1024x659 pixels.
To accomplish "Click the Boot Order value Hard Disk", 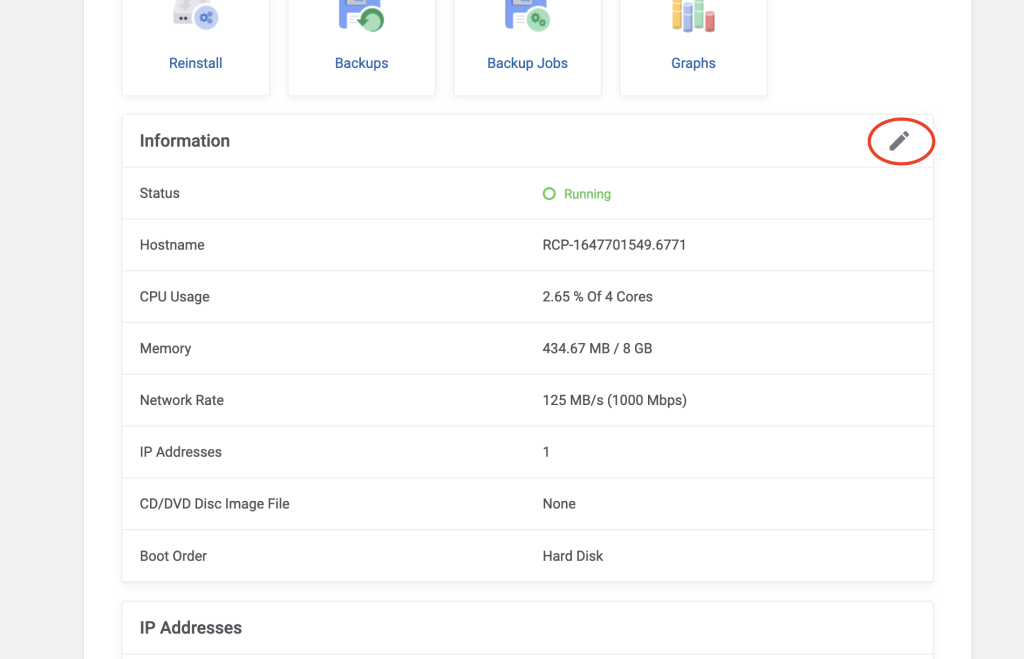I will tap(573, 556).
